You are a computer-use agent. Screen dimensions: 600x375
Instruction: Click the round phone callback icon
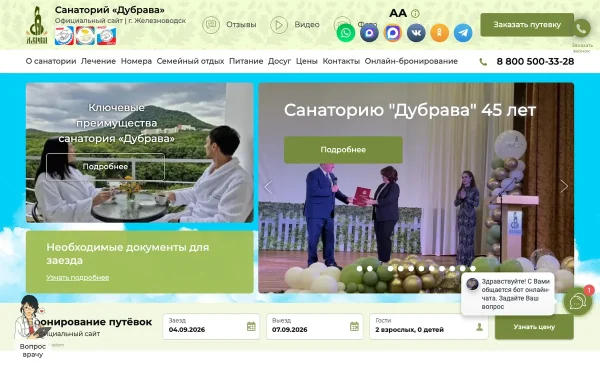(581, 28)
